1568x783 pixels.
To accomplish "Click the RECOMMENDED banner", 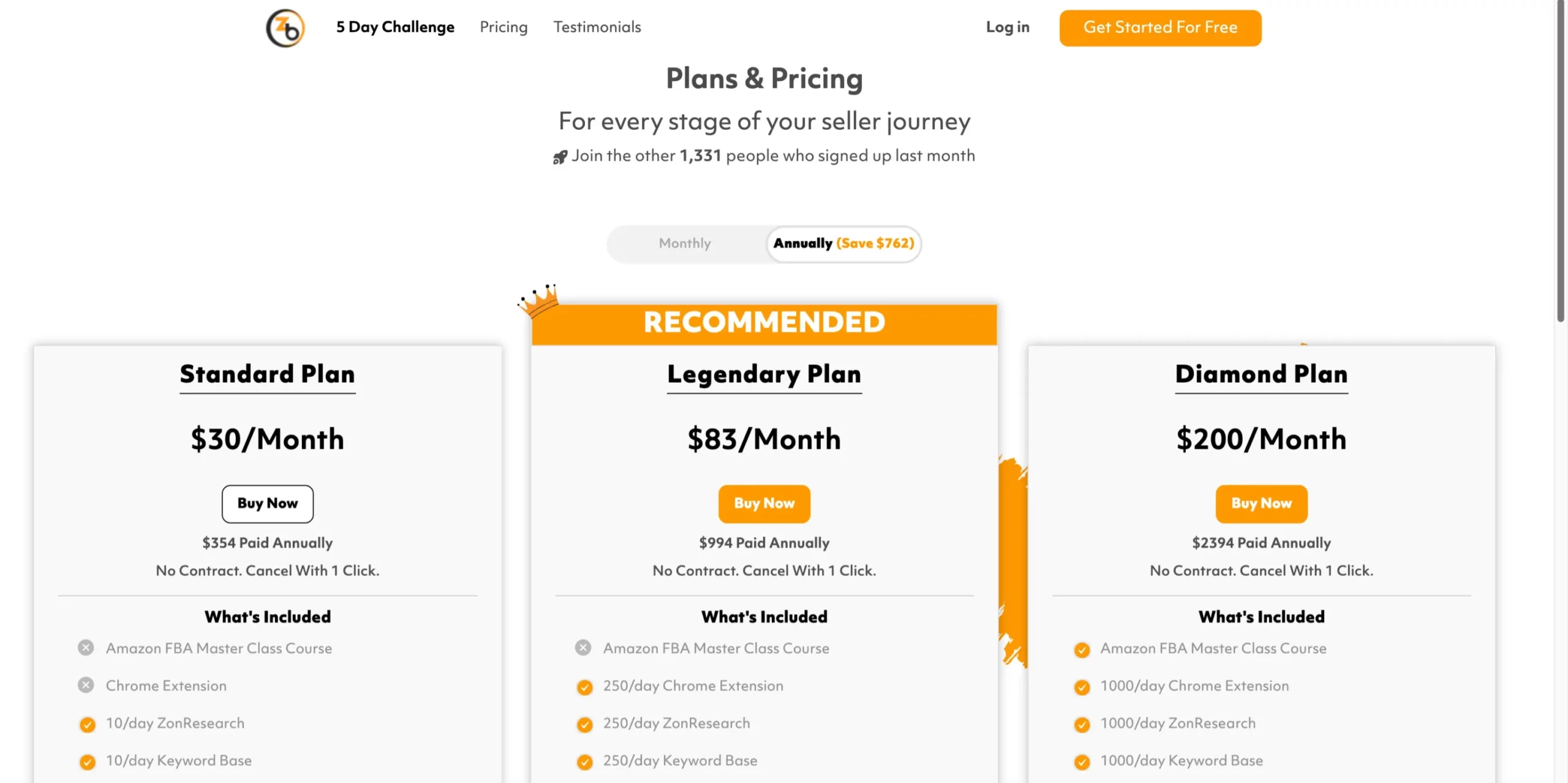I will pos(764,321).
